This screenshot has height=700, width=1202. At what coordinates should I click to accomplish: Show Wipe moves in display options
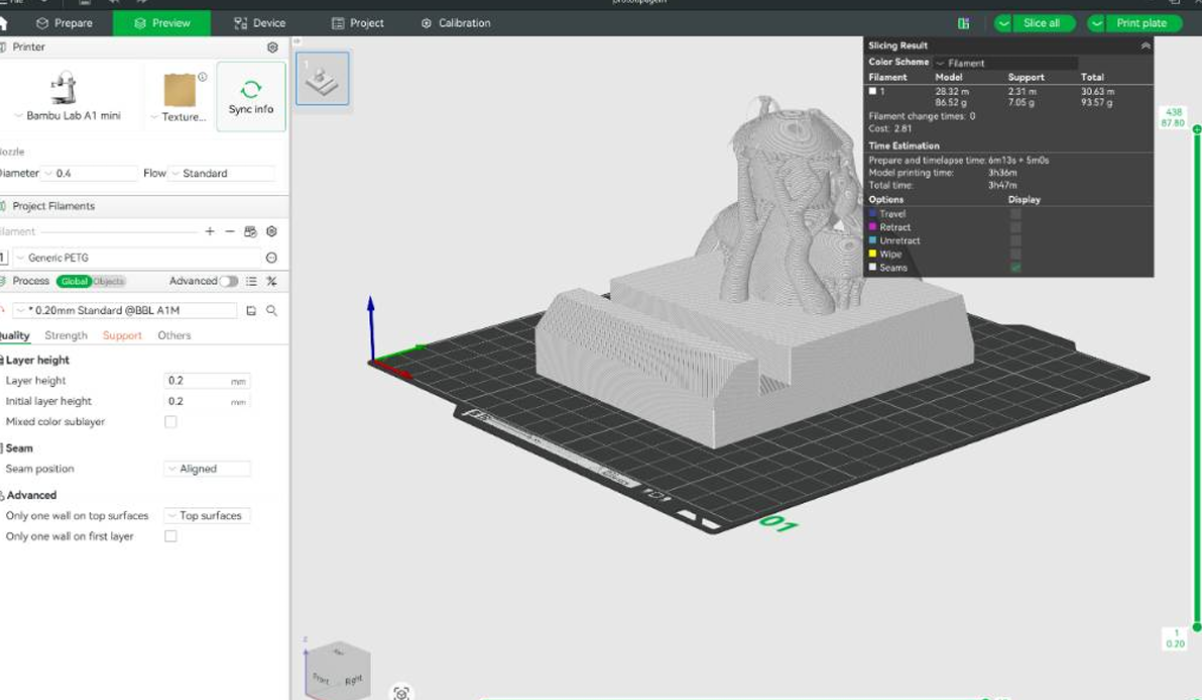(x=1016, y=254)
